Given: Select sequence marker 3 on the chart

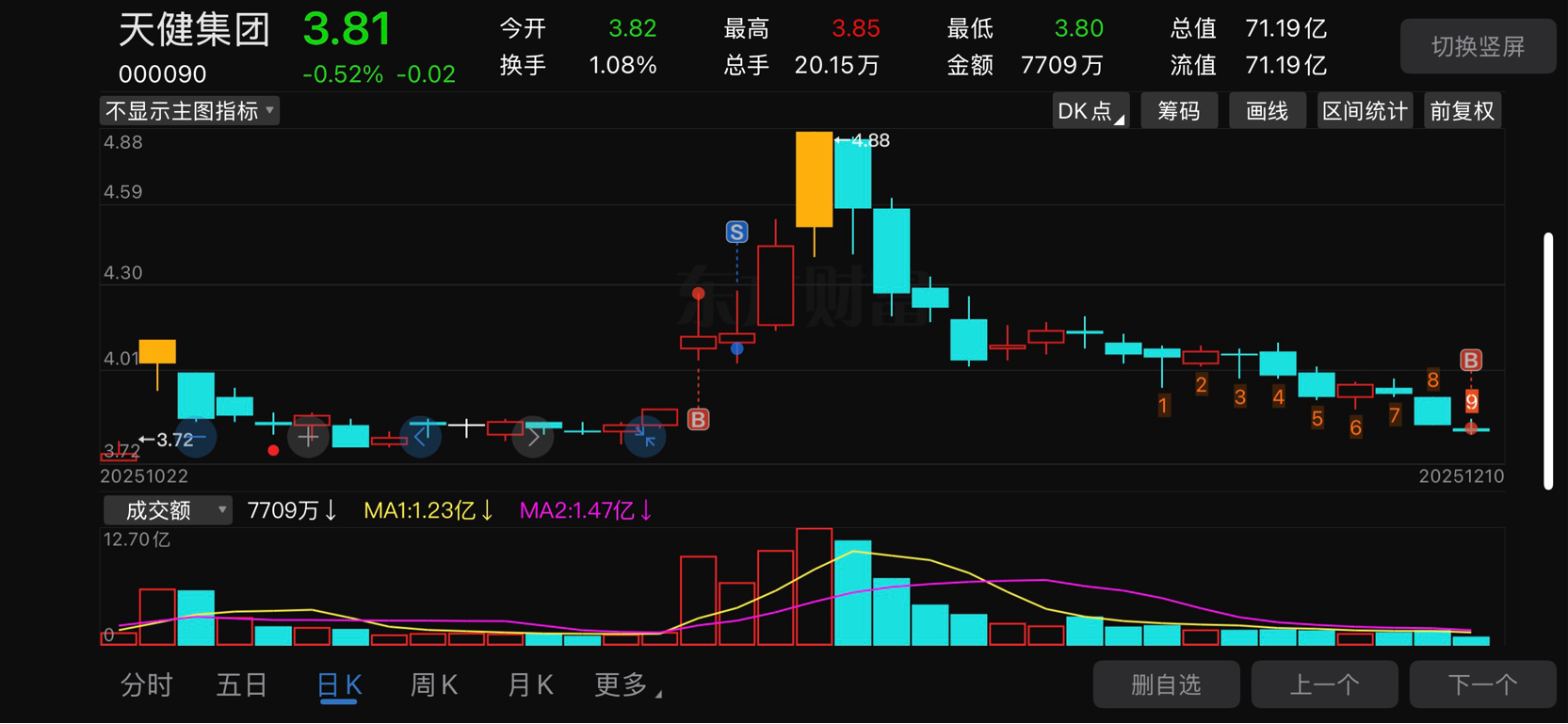Looking at the screenshot, I should pyautogui.click(x=1240, y=397).
